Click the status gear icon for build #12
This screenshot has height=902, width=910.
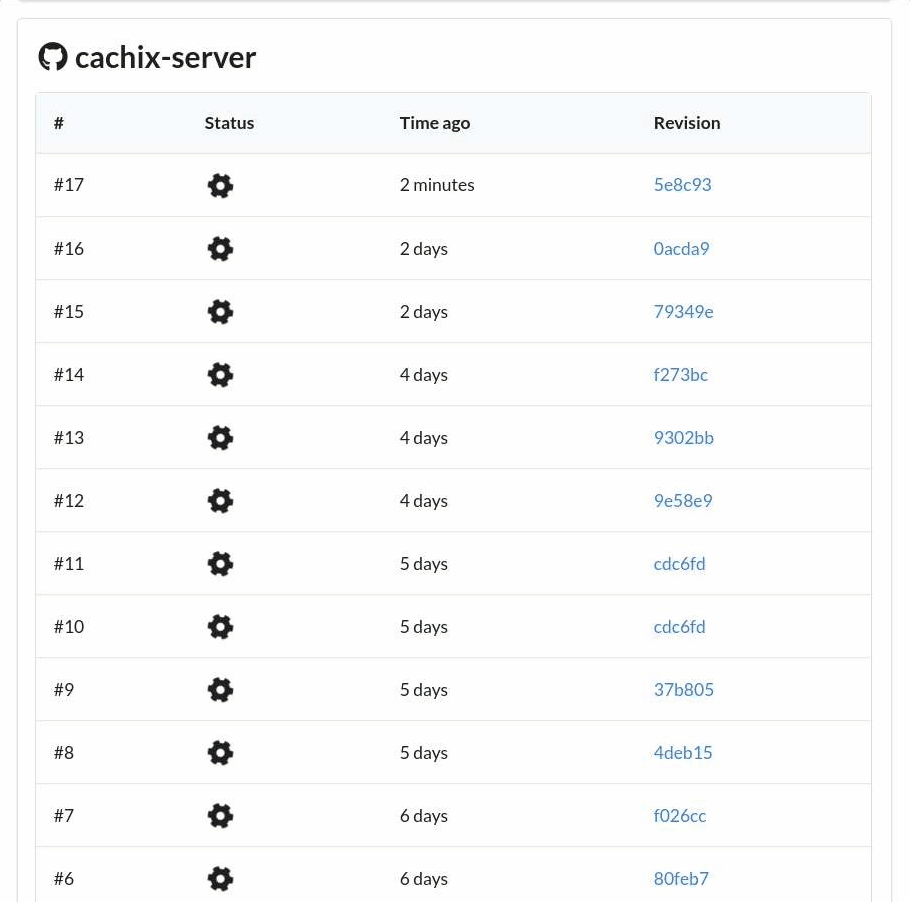pos(221,501)
